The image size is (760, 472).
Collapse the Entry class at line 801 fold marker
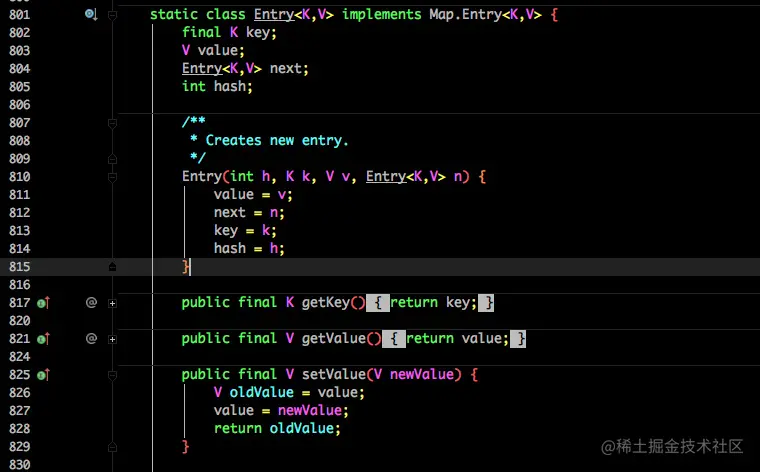pos(112,16)
